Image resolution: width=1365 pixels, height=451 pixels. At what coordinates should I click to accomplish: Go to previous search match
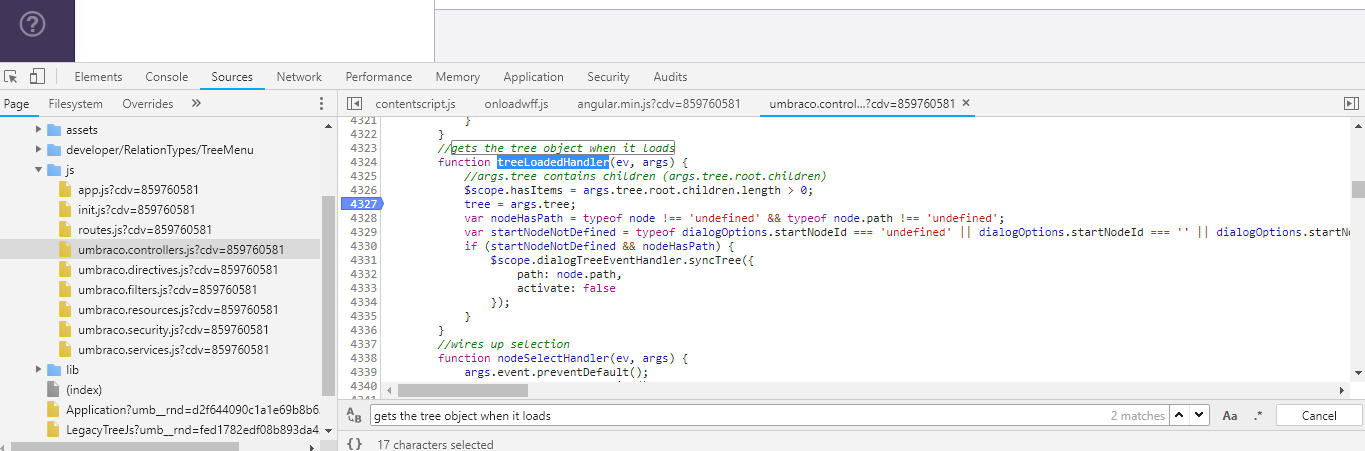point(1180,416)
